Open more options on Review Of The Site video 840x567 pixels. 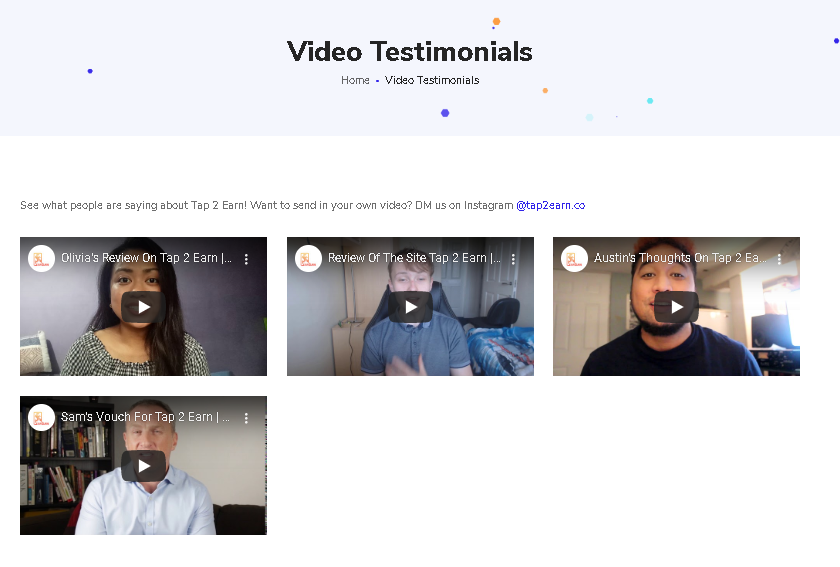513,259
